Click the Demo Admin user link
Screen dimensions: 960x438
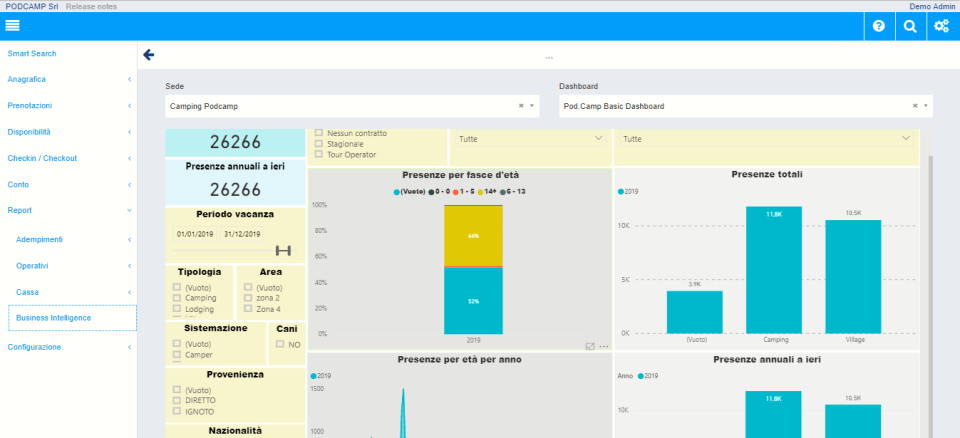932,6
